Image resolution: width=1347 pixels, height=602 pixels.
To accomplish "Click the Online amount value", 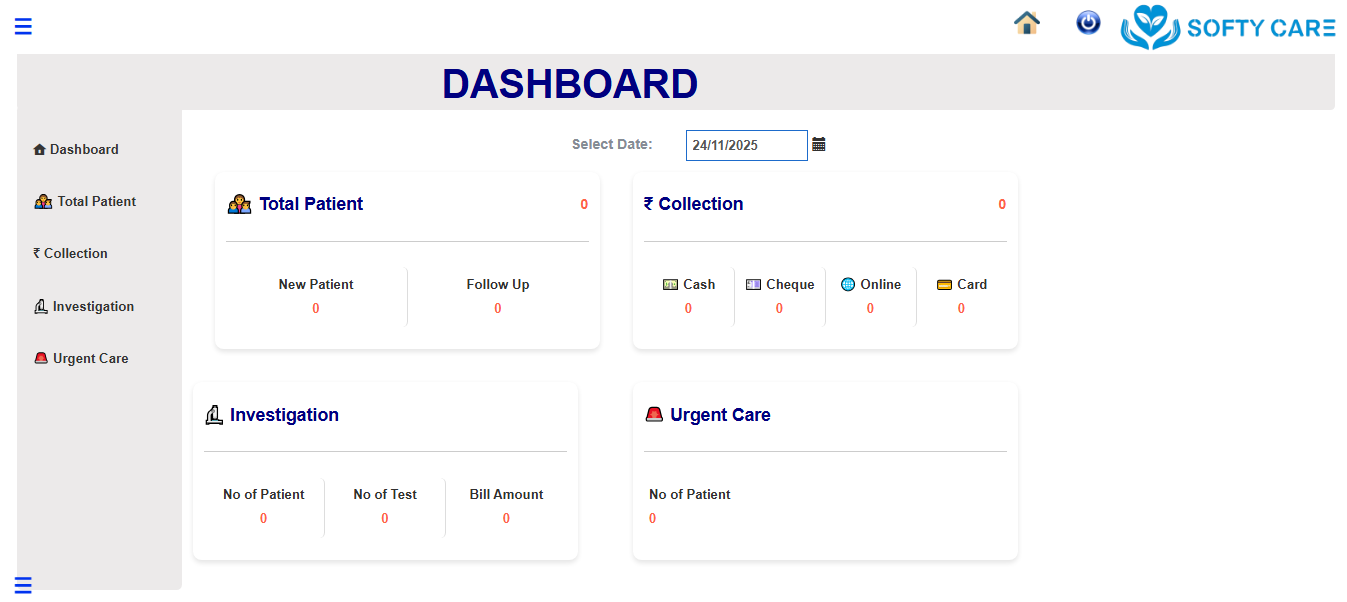I will click(870, 308).
